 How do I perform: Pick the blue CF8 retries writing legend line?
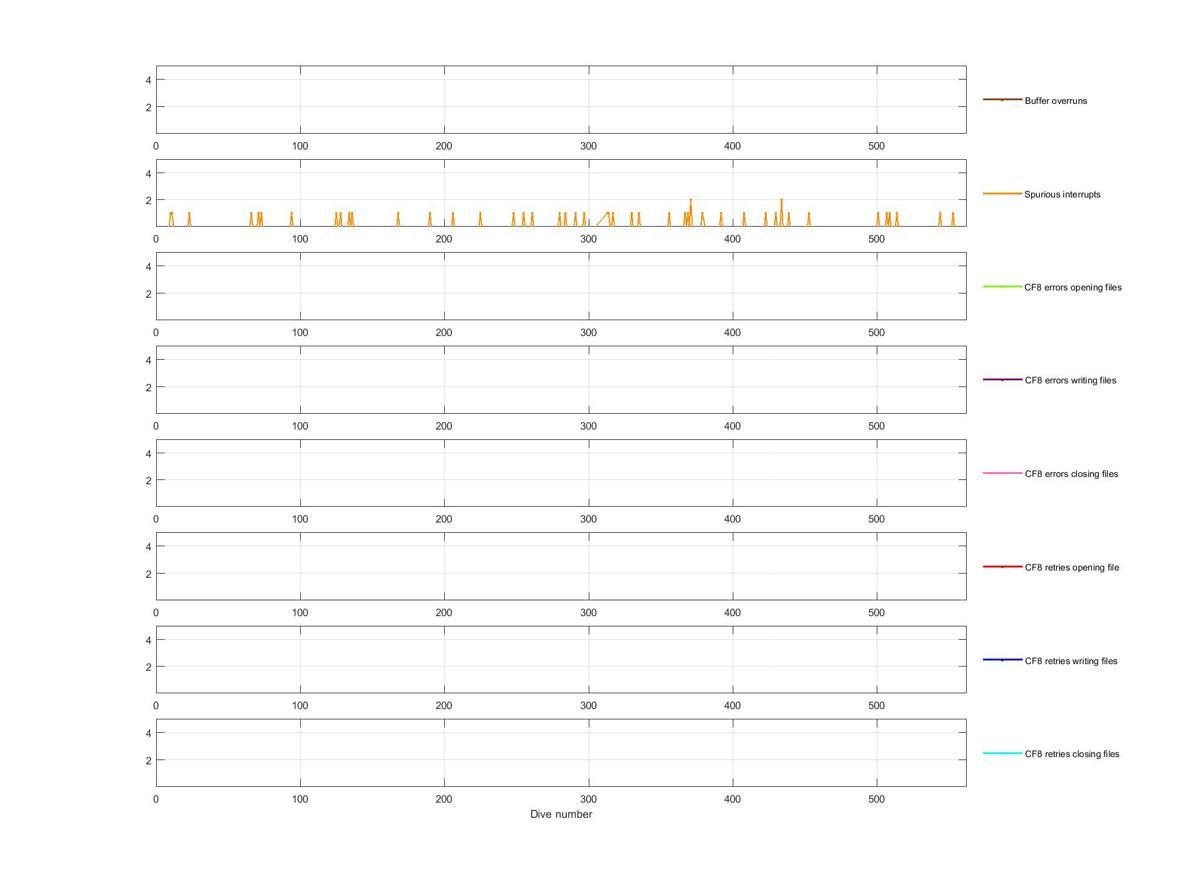1002,660
